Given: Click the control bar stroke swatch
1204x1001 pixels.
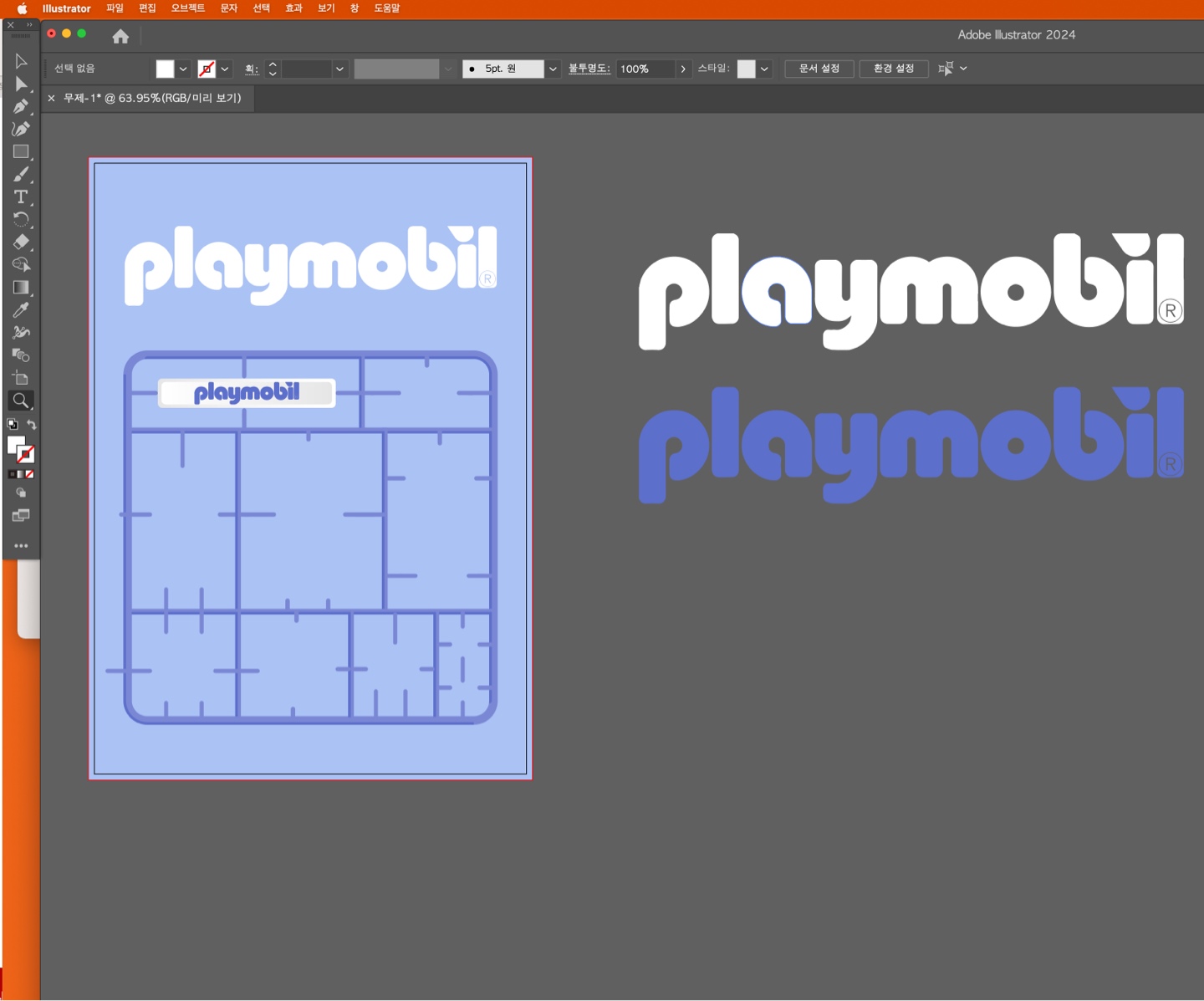Looking at the screenshot, I should [207, 69].
